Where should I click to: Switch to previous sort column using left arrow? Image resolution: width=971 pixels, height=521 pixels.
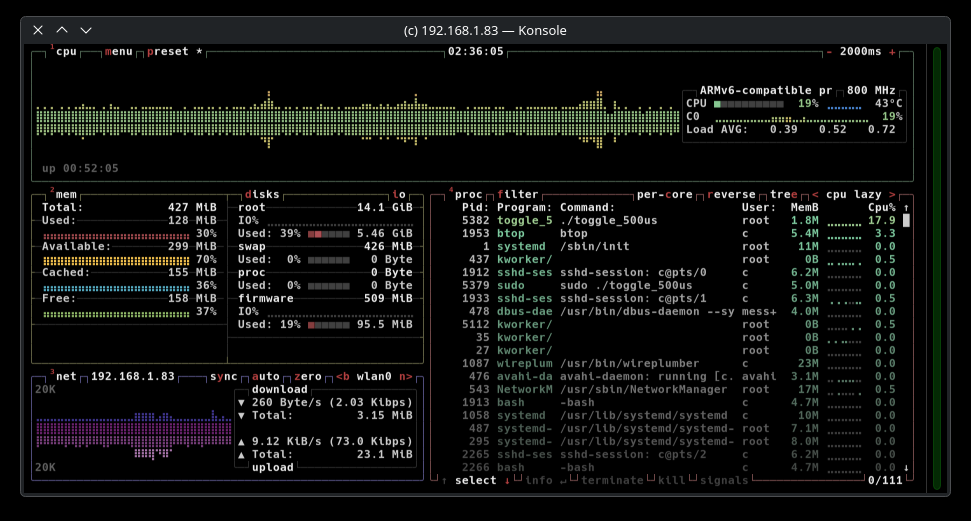tap(815, 195)
